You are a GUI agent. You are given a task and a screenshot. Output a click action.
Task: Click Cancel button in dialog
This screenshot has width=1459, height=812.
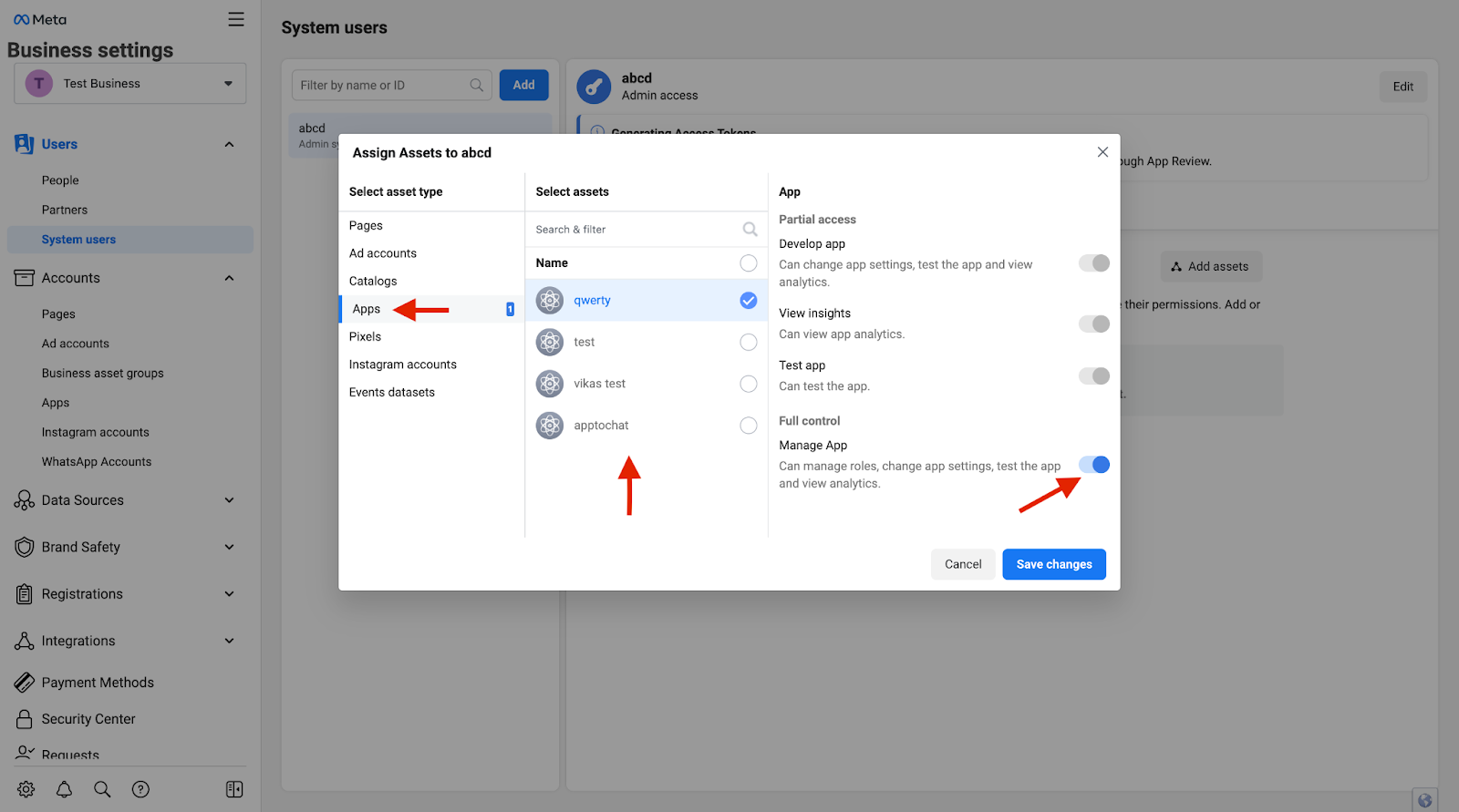963,564
